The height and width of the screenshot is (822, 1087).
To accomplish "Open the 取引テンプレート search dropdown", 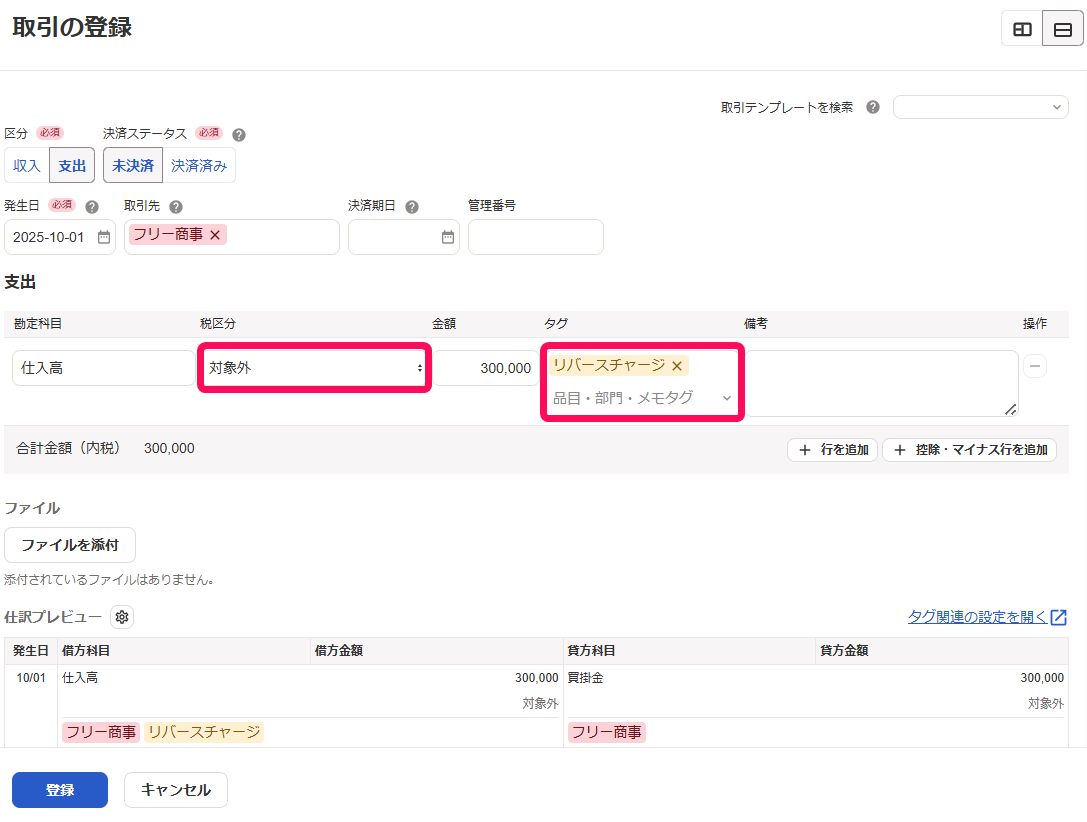I will click(980, 107).
